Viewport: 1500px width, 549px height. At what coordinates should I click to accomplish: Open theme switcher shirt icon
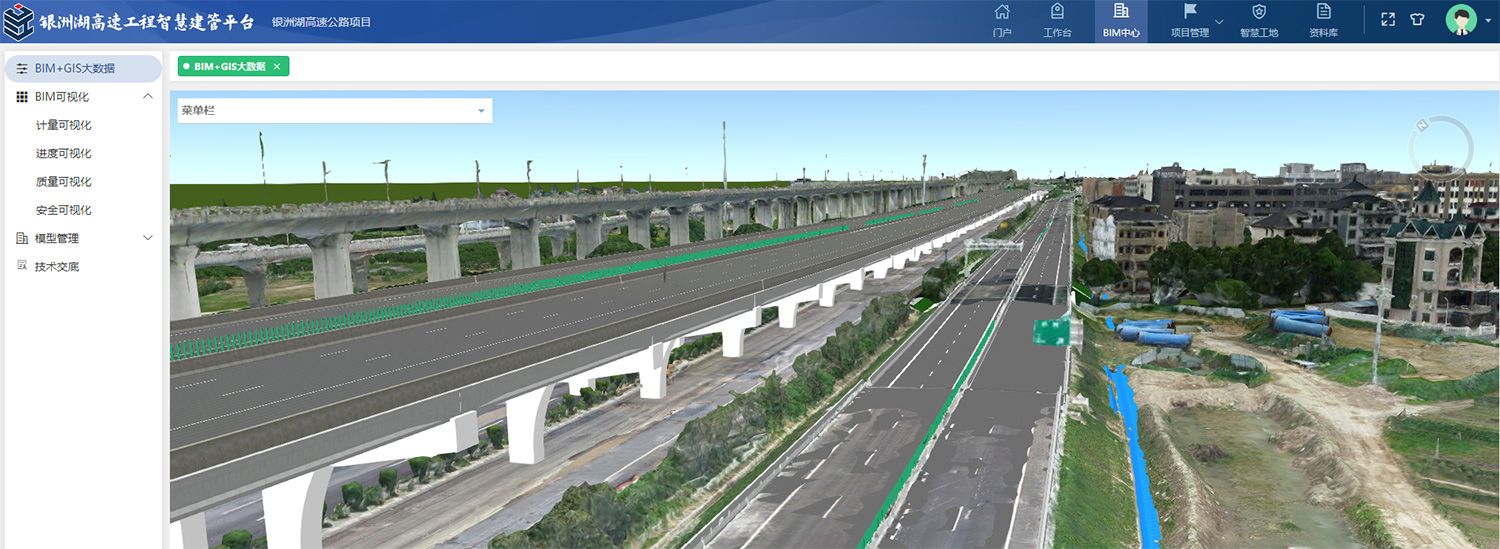coord(1417,19)
